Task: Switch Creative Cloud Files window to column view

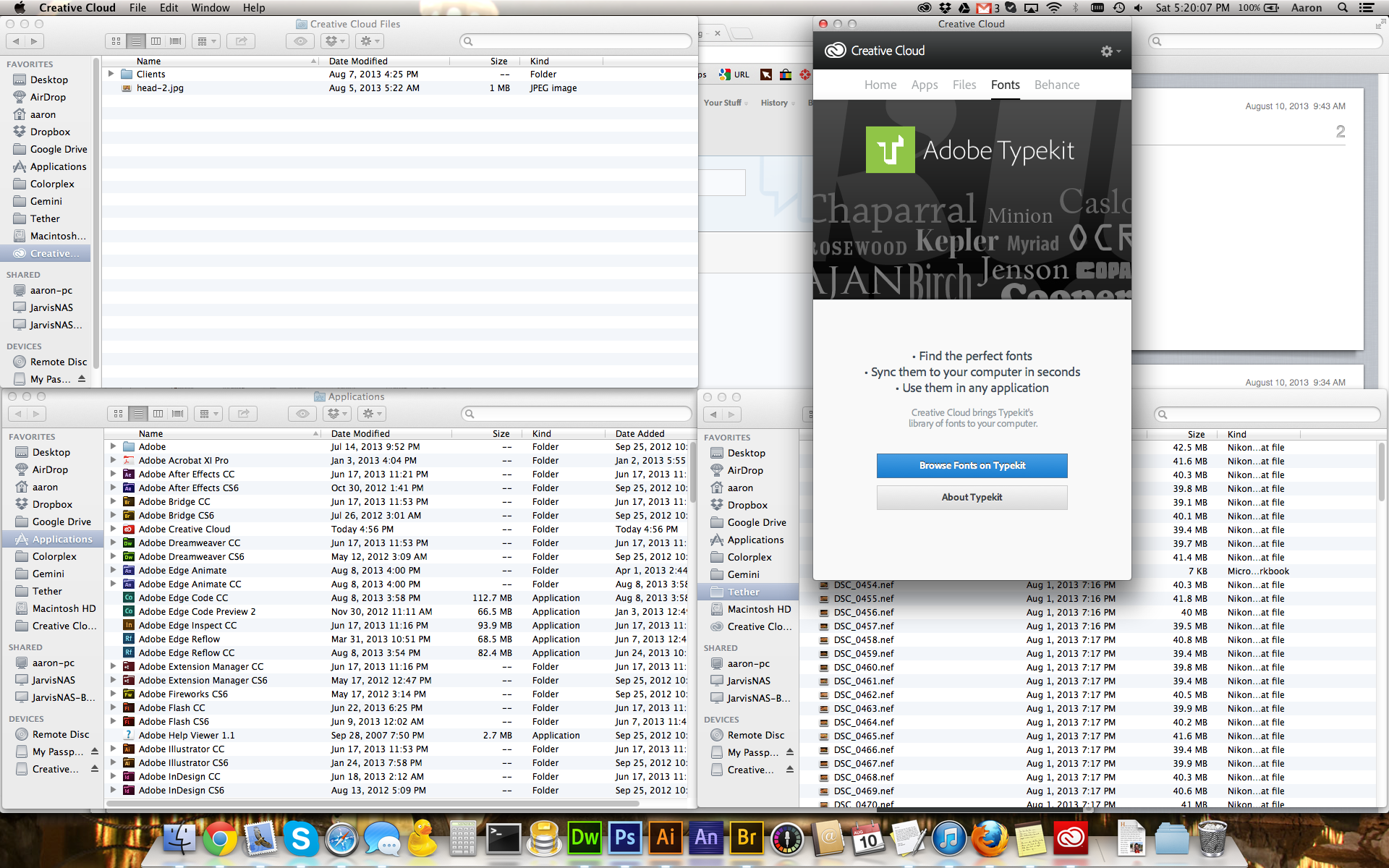Action: coord(156,41)
